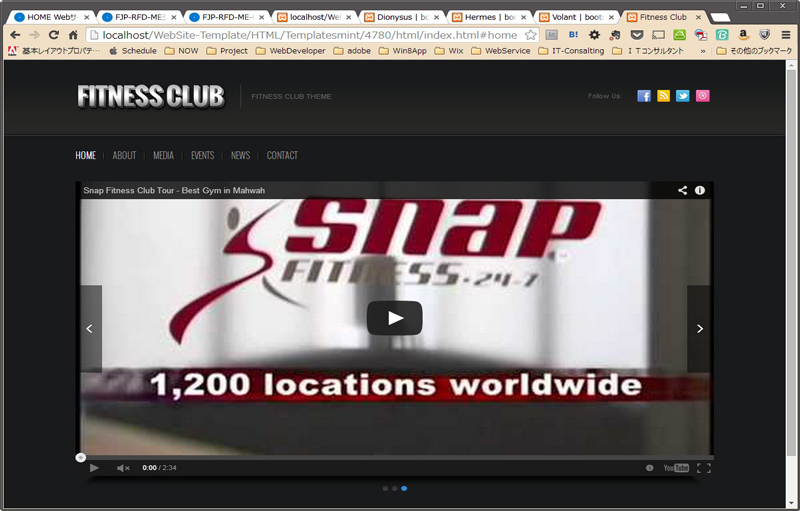This screenshot has width=800, height=511.
Task: Open the shield extension icon
Action: coord(764,35)
